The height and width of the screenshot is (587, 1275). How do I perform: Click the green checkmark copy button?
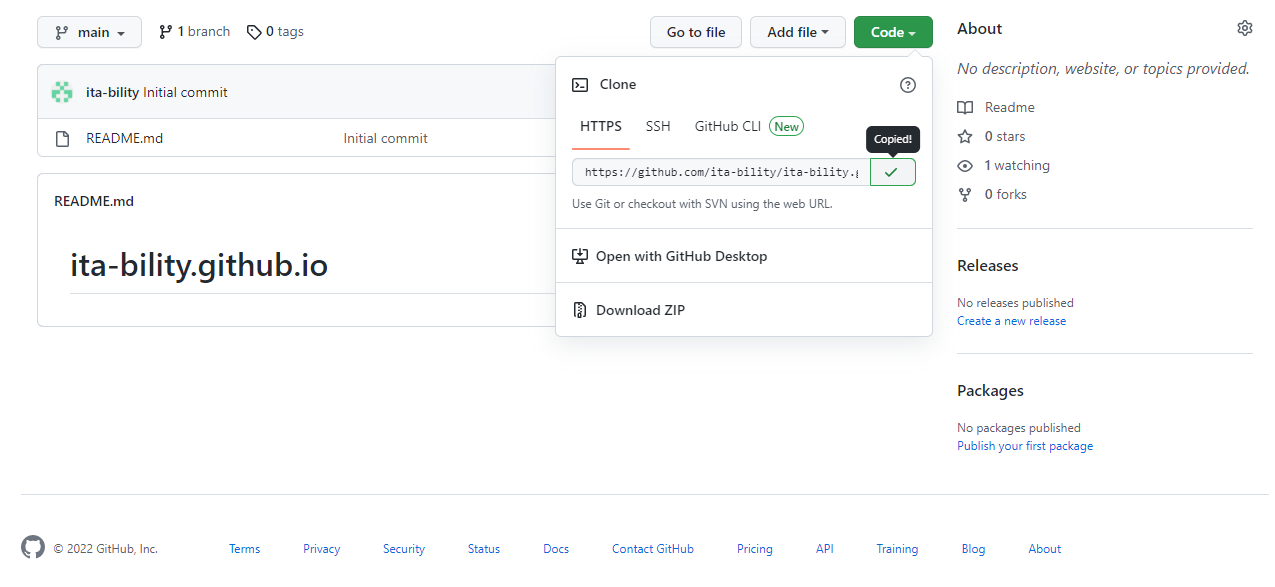tap(891, 171)
